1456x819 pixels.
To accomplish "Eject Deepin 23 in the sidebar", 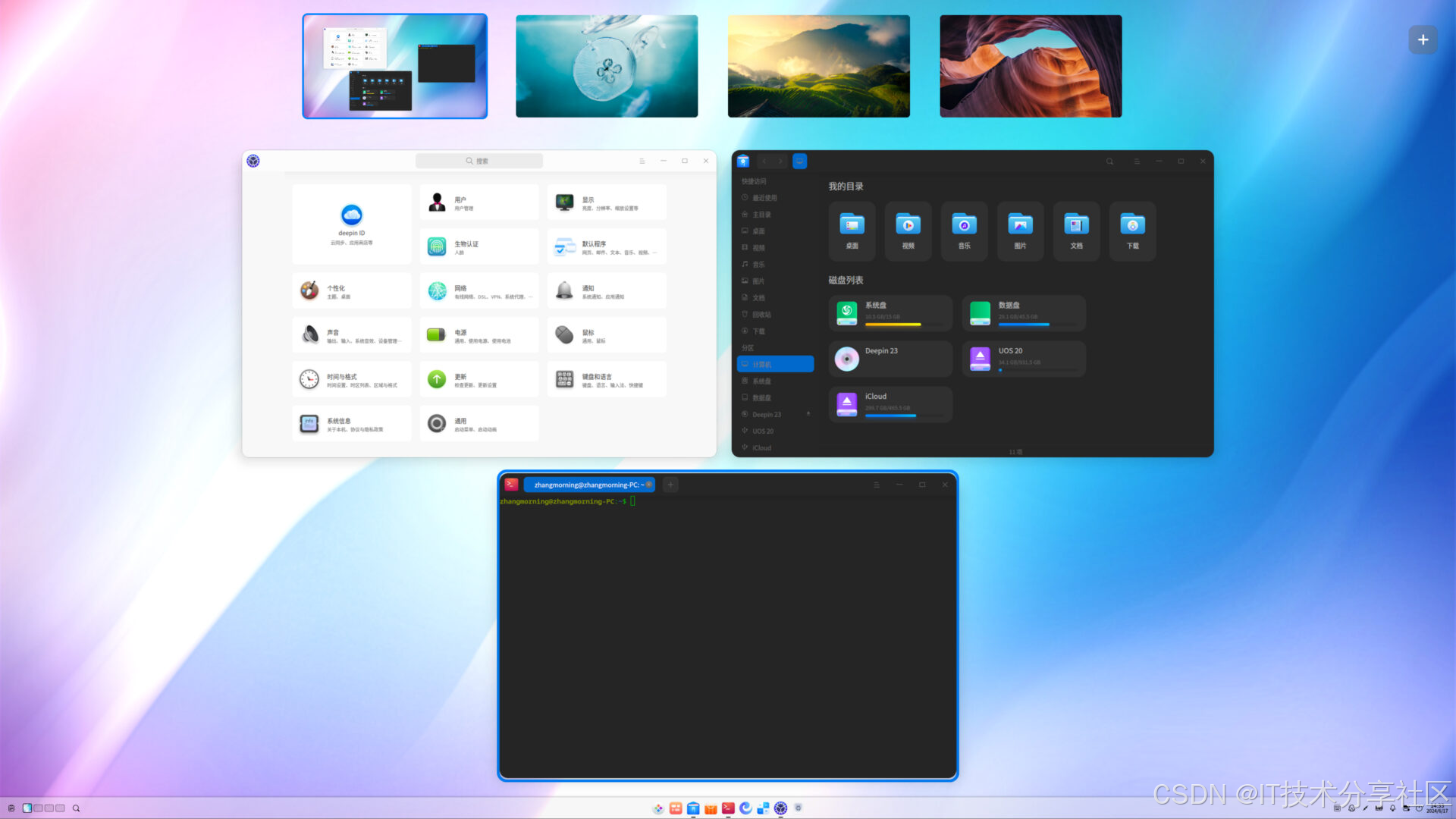I will click(808, 414).
